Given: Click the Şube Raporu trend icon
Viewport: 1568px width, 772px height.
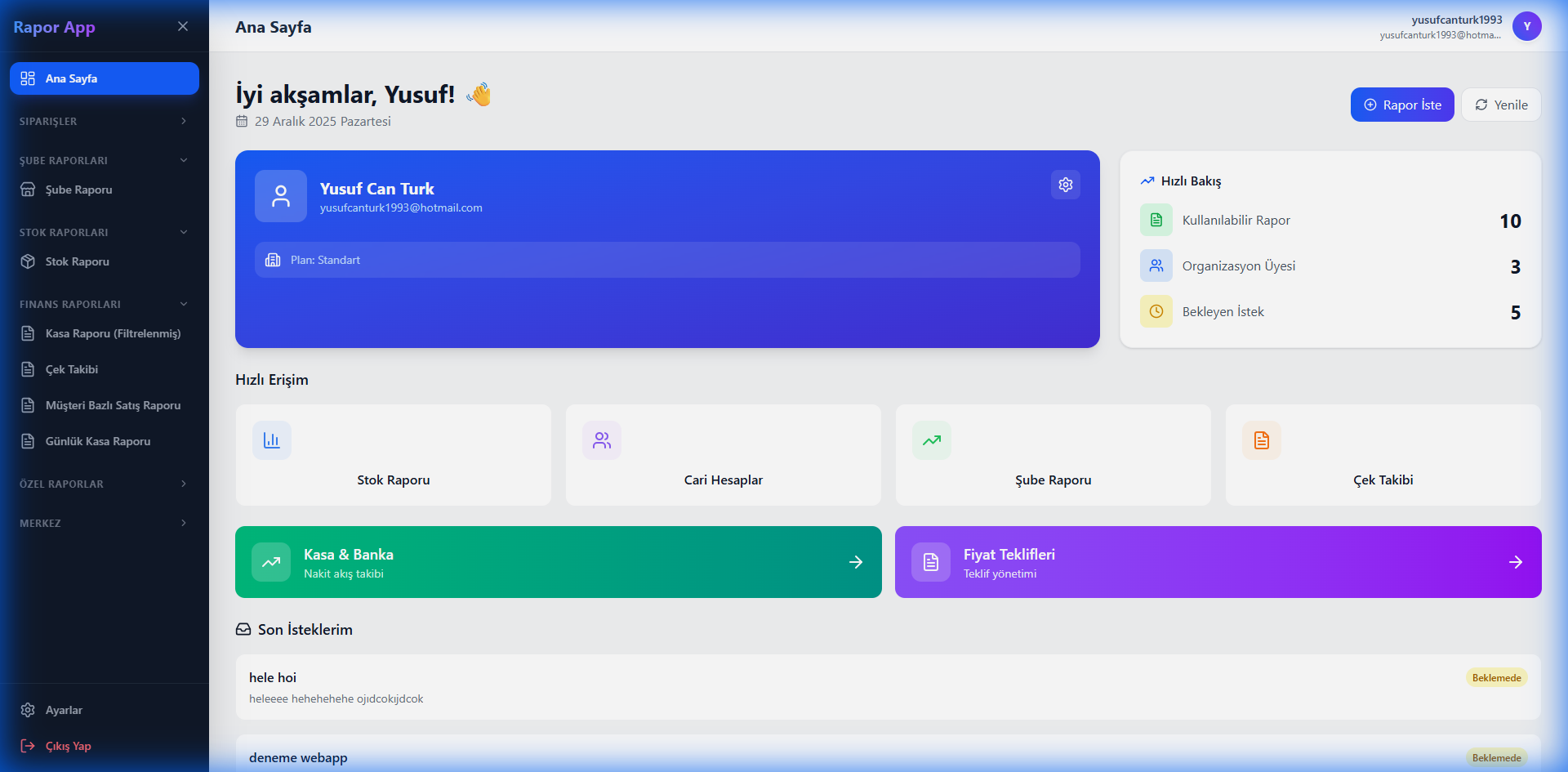Looking at the screenshot, I should [931, 440].
